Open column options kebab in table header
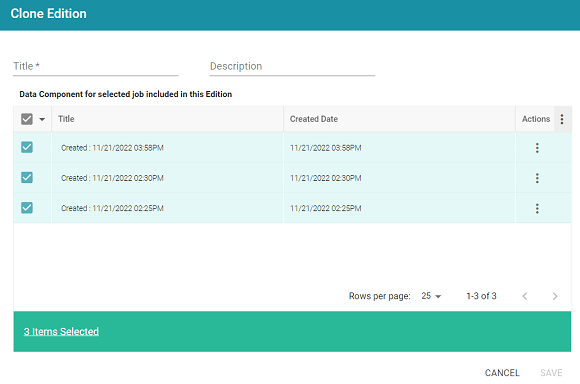 [x=562, y=119]
